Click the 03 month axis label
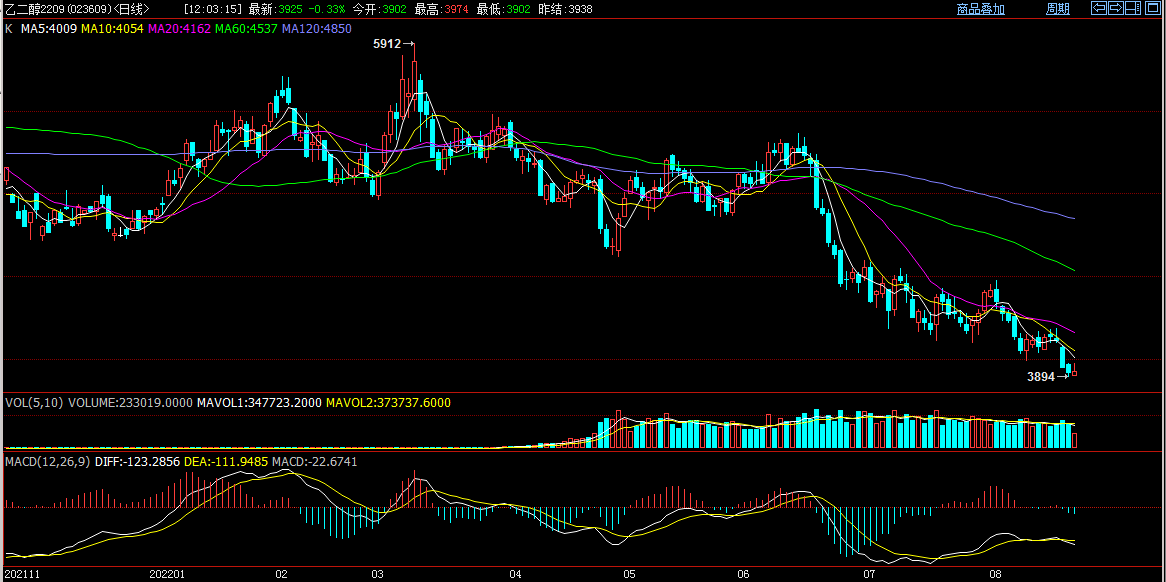The width and height of the screenshot is (1166, 582). (377, 575)
